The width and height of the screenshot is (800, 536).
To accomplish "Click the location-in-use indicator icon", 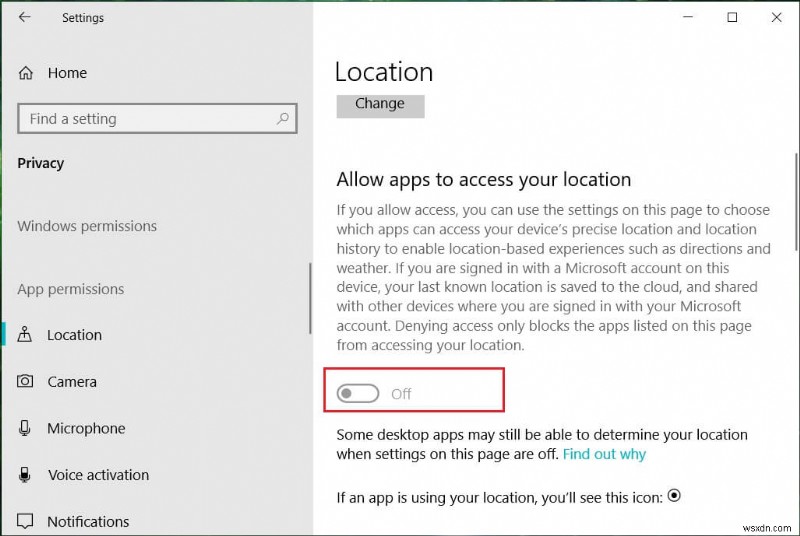I will coord(674,495).
